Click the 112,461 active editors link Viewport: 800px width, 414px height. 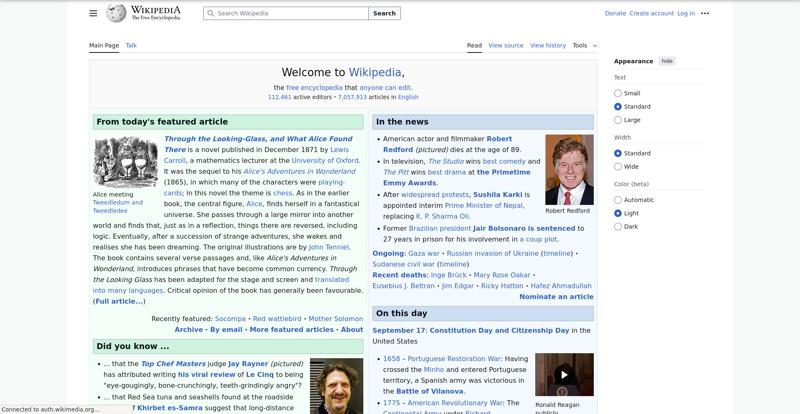(280, 97)
